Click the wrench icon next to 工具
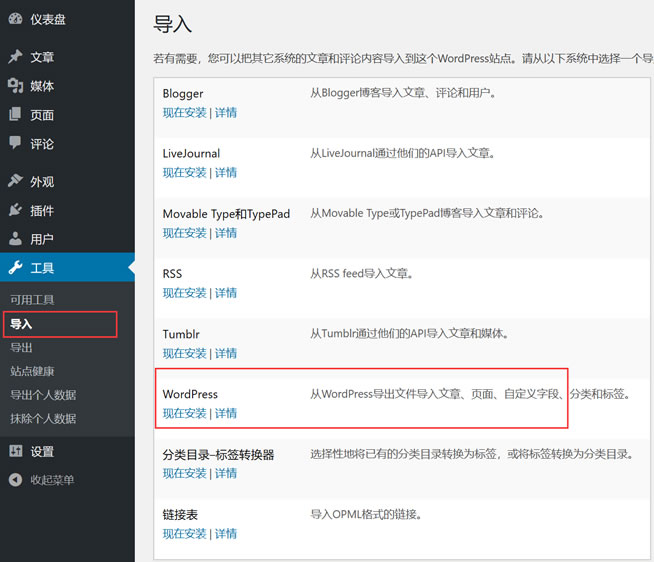This screenshot has width=654, height=562. pos(15,267)
